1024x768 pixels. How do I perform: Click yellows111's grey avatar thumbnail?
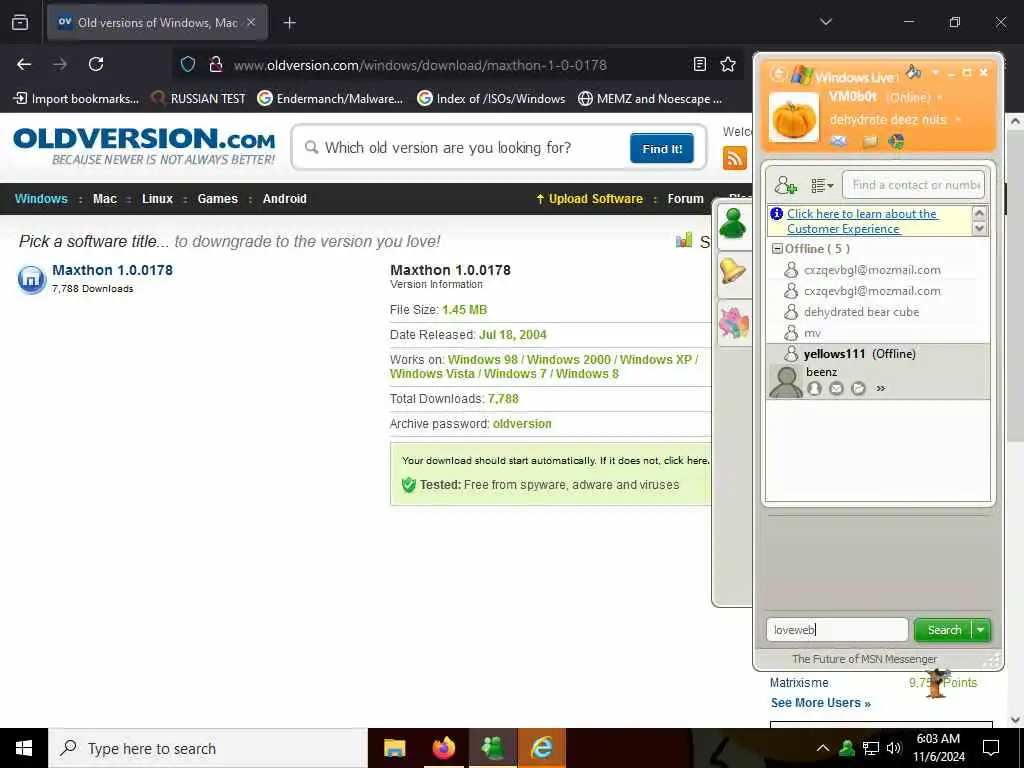(786, 381)
